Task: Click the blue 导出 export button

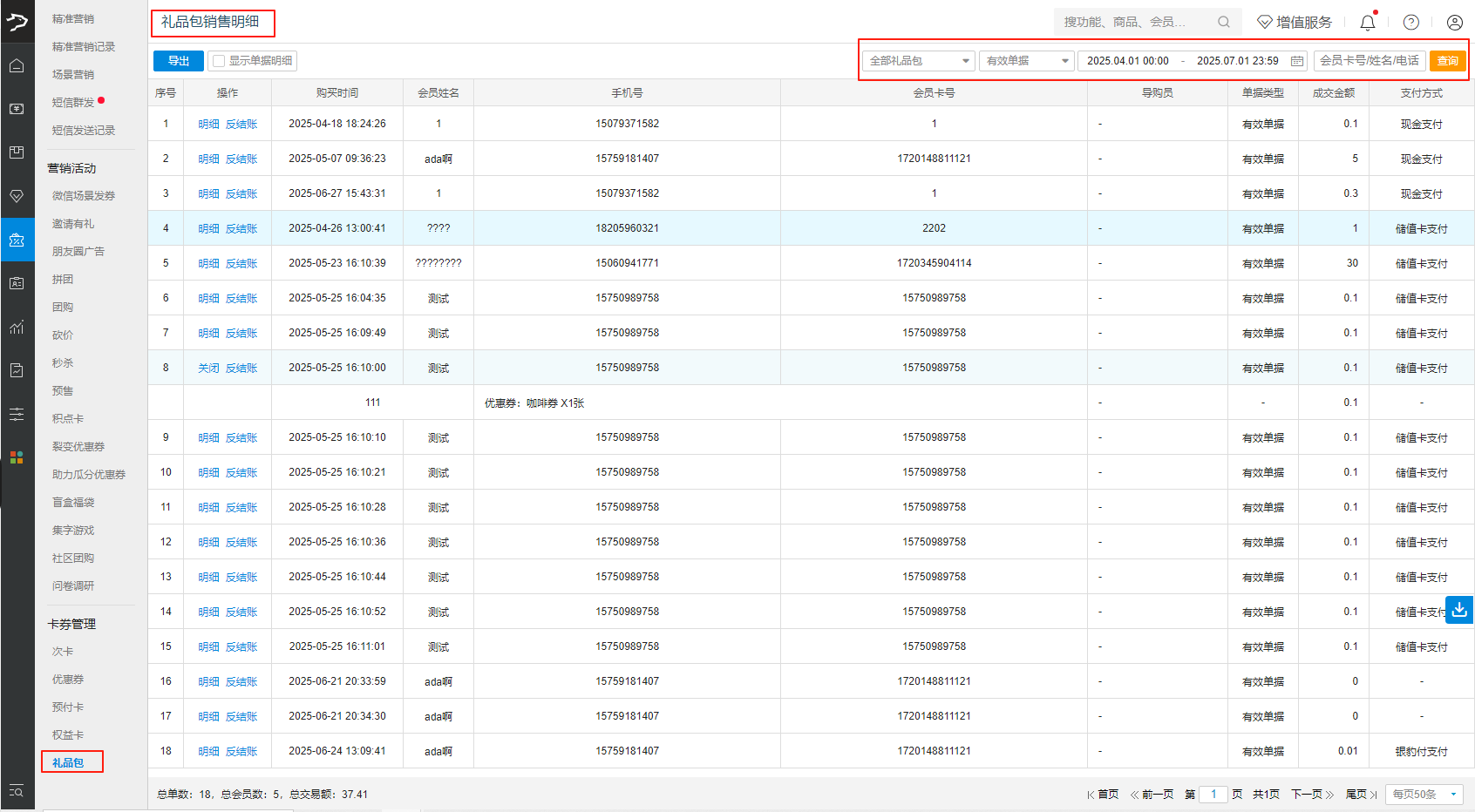Action: tap(179, 61)
